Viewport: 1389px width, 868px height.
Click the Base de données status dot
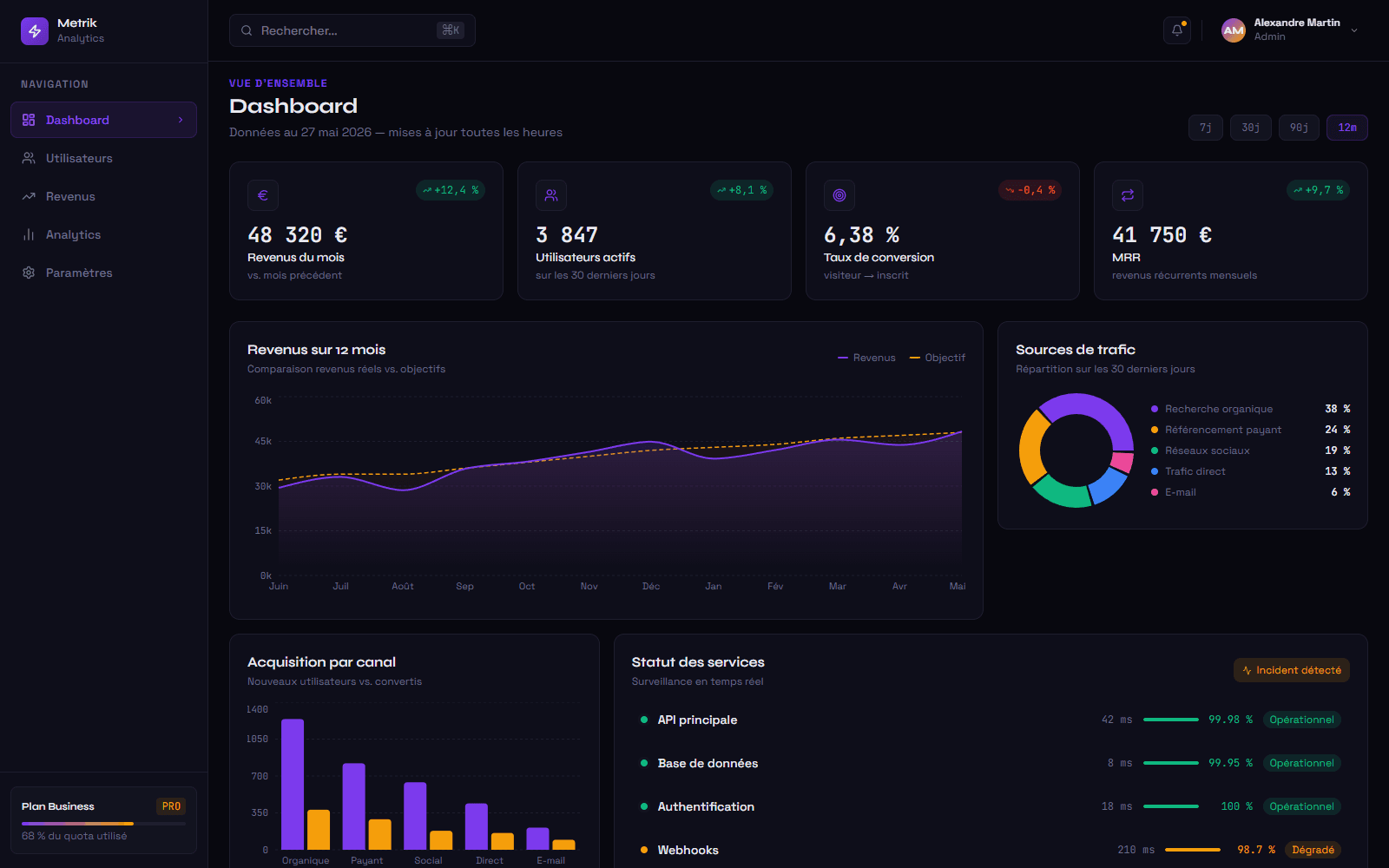(644, 763)
